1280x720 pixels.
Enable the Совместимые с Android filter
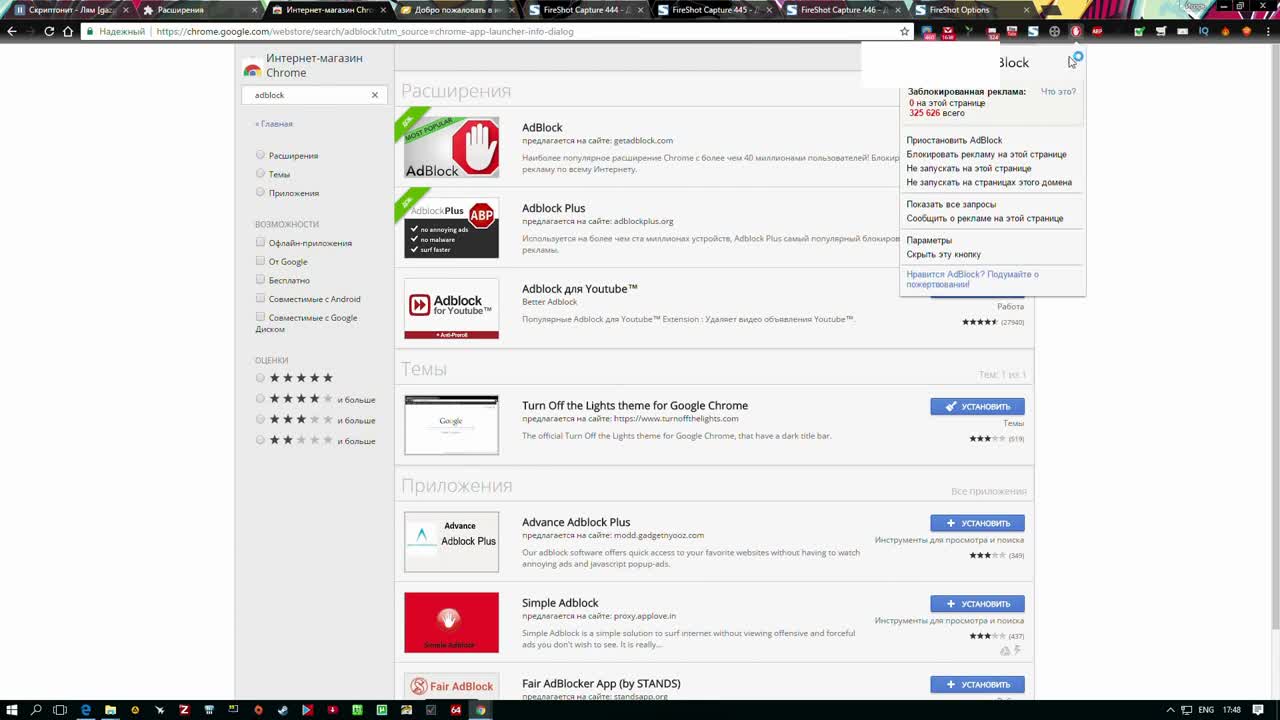coord(260,298)
